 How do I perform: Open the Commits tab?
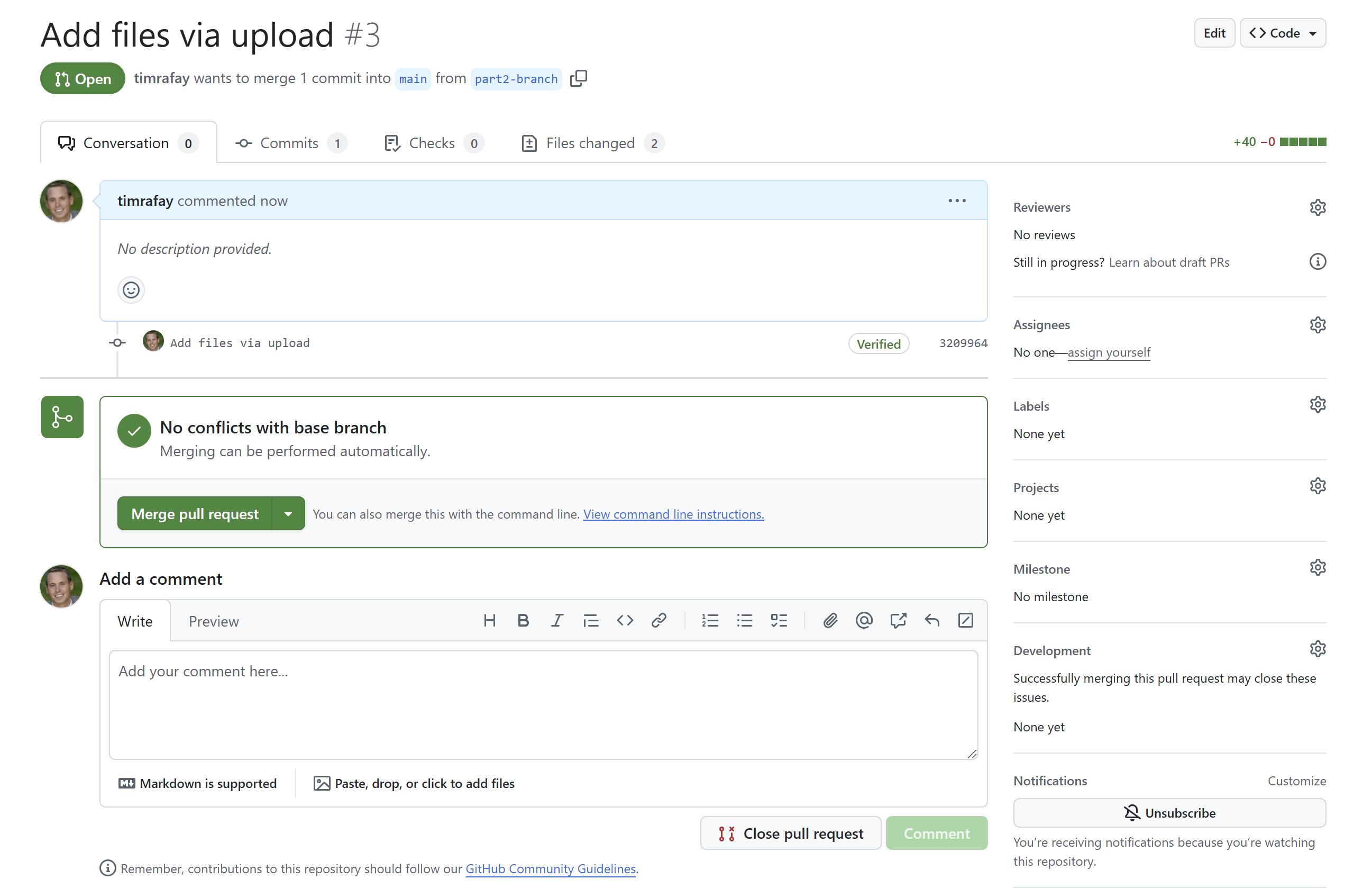pos(290,143)
